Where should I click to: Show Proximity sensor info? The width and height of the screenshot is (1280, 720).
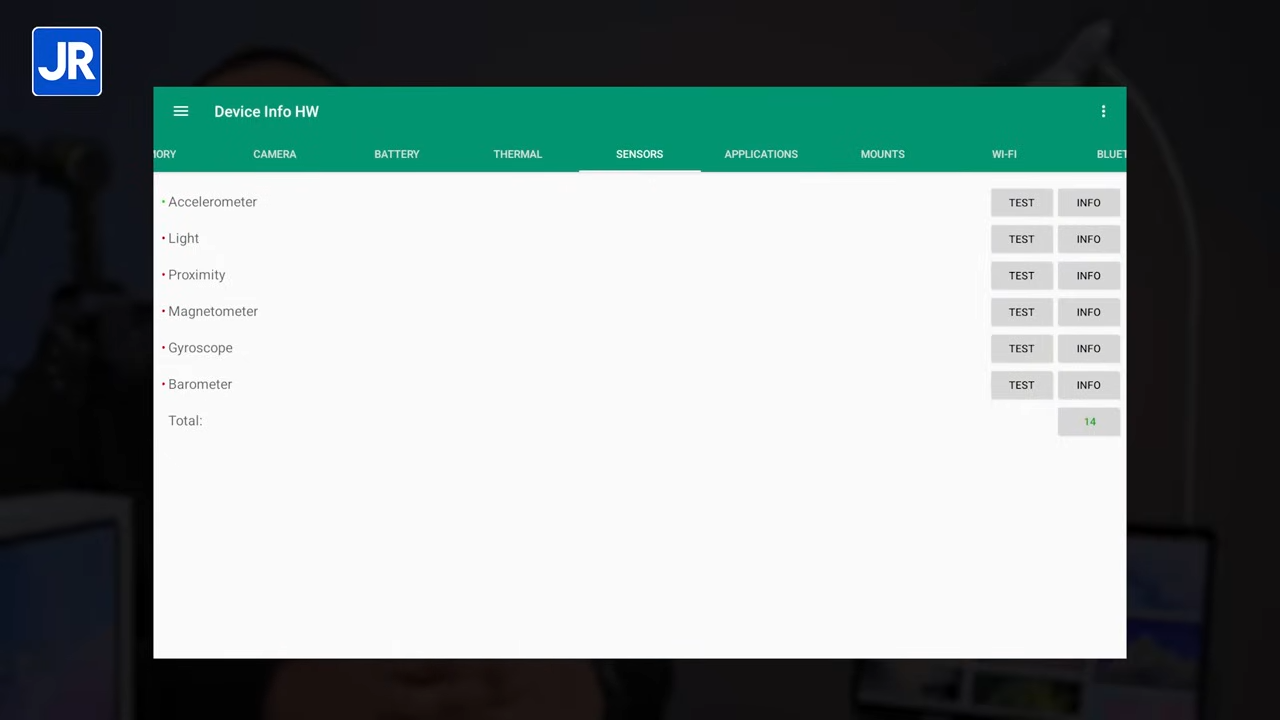coord(1088,276)
